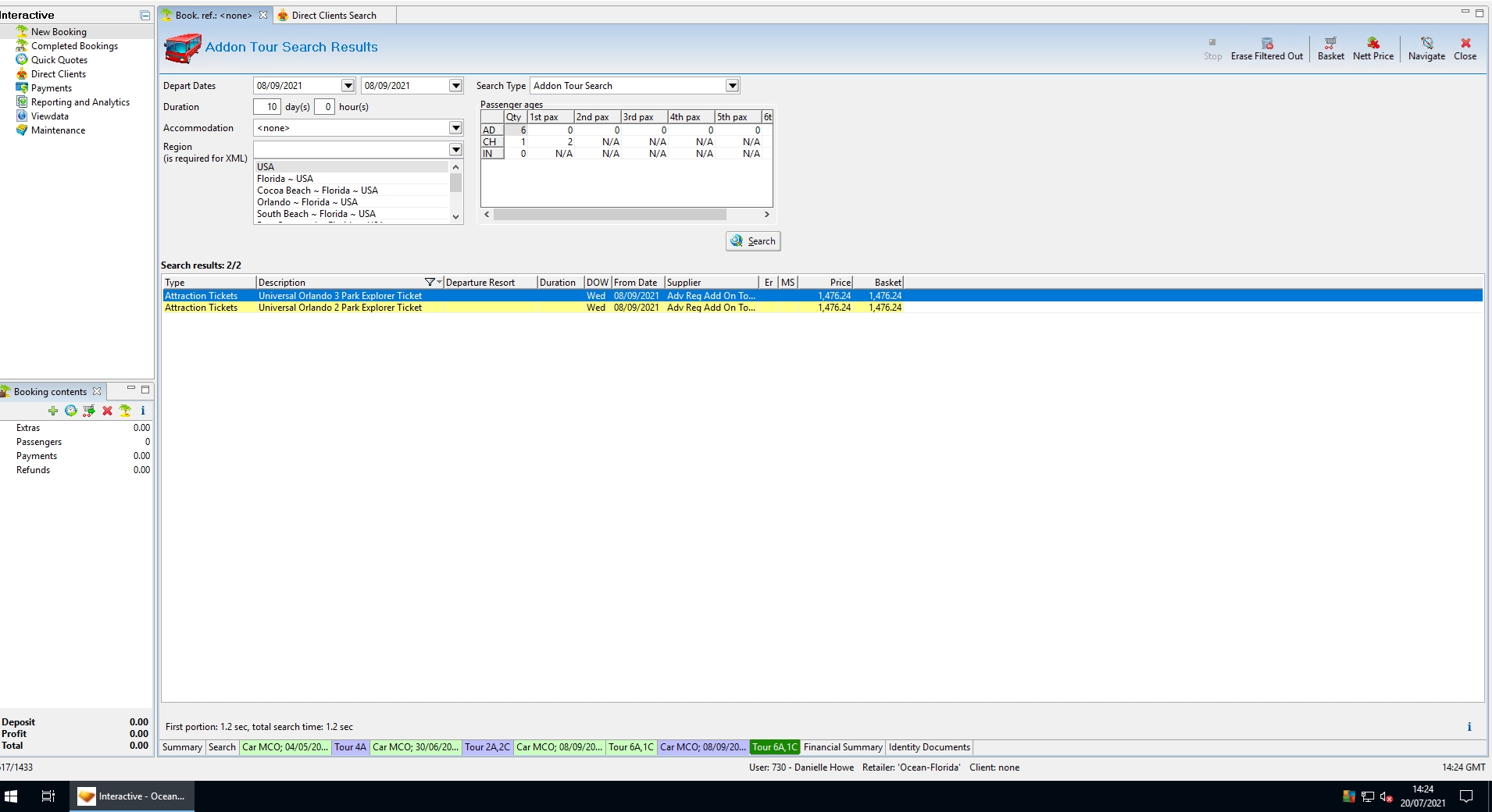Select South Beach ~ Florida ~ USA region
This screenshot has height=812, width=1492.
tap(352, 214)
